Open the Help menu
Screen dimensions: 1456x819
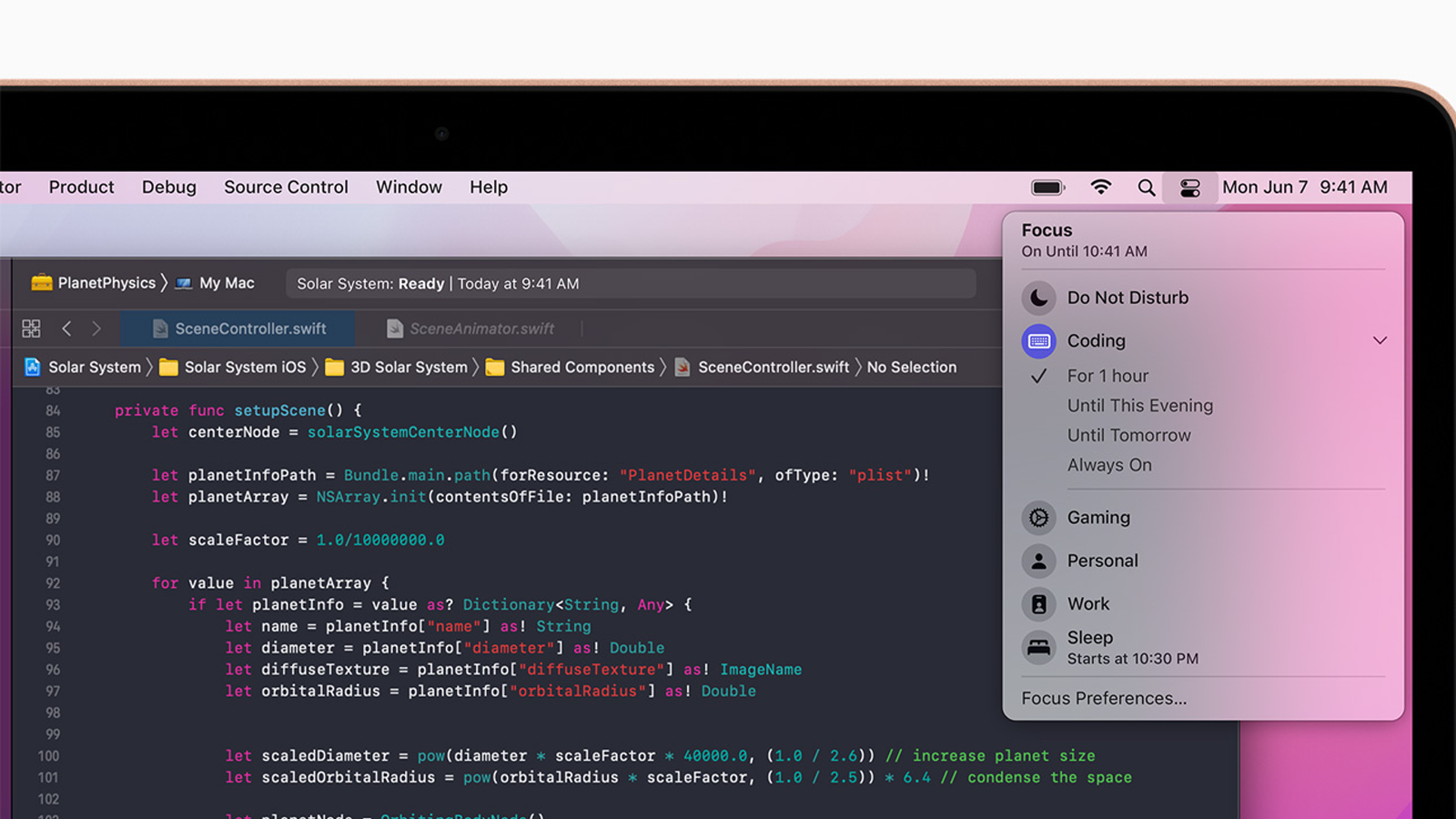pos(489,187)
